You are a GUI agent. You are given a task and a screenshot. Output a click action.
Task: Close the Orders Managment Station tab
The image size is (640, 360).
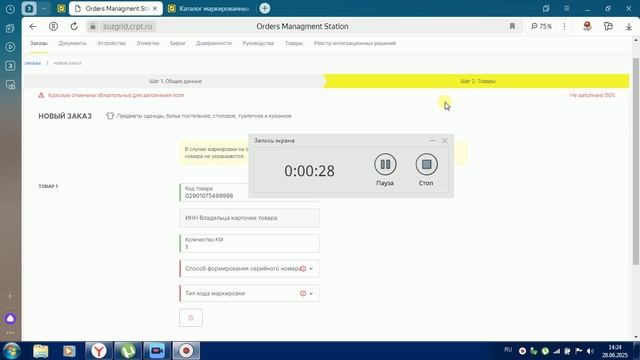point(155,9)
